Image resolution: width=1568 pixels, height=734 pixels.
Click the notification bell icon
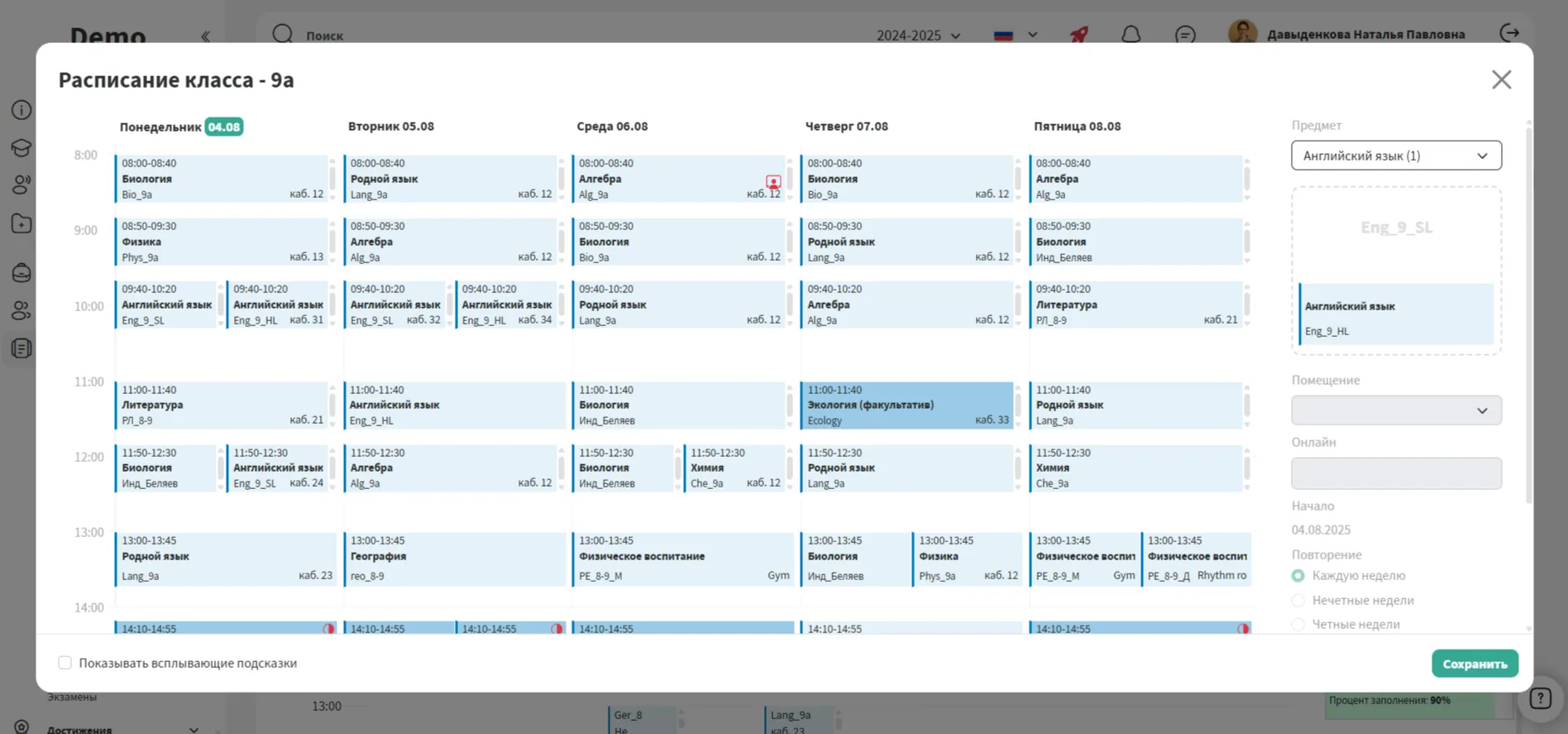click(x=1131, y=35)
